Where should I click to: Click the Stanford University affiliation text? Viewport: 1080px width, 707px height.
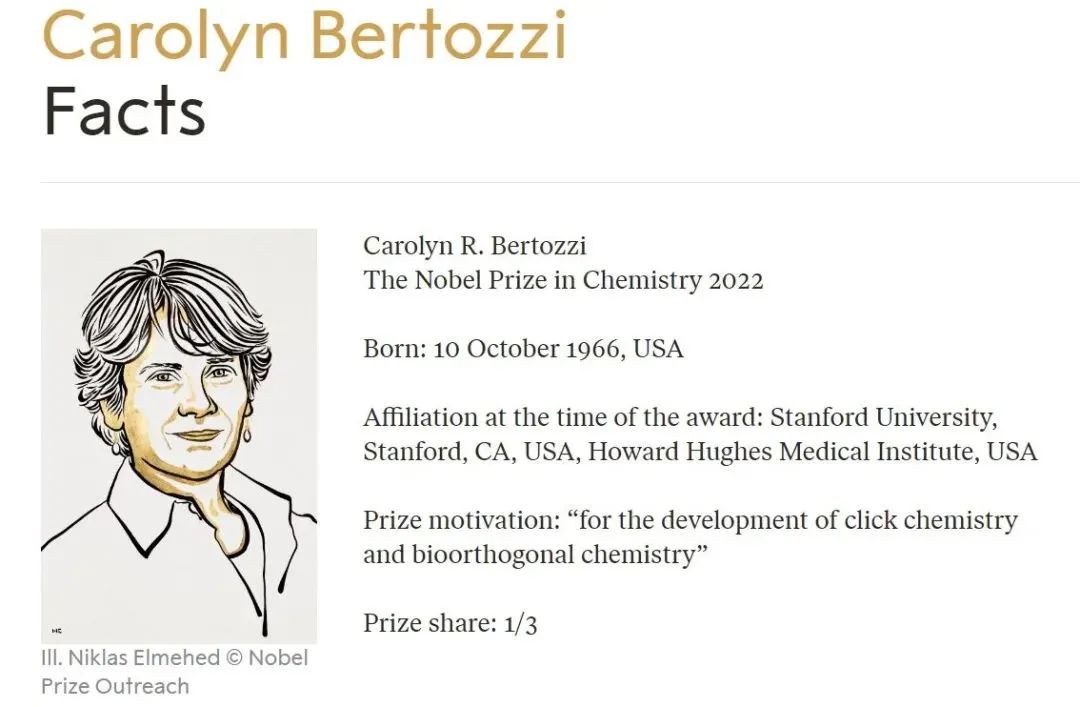882,417
